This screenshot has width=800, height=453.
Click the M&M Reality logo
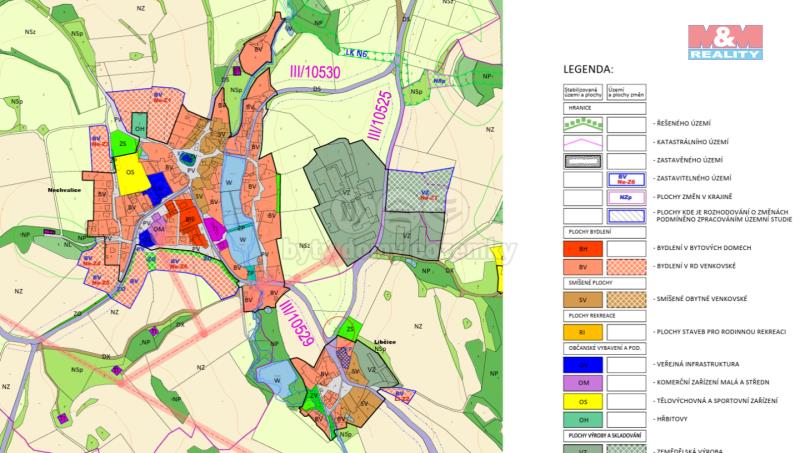pos(723,42)
